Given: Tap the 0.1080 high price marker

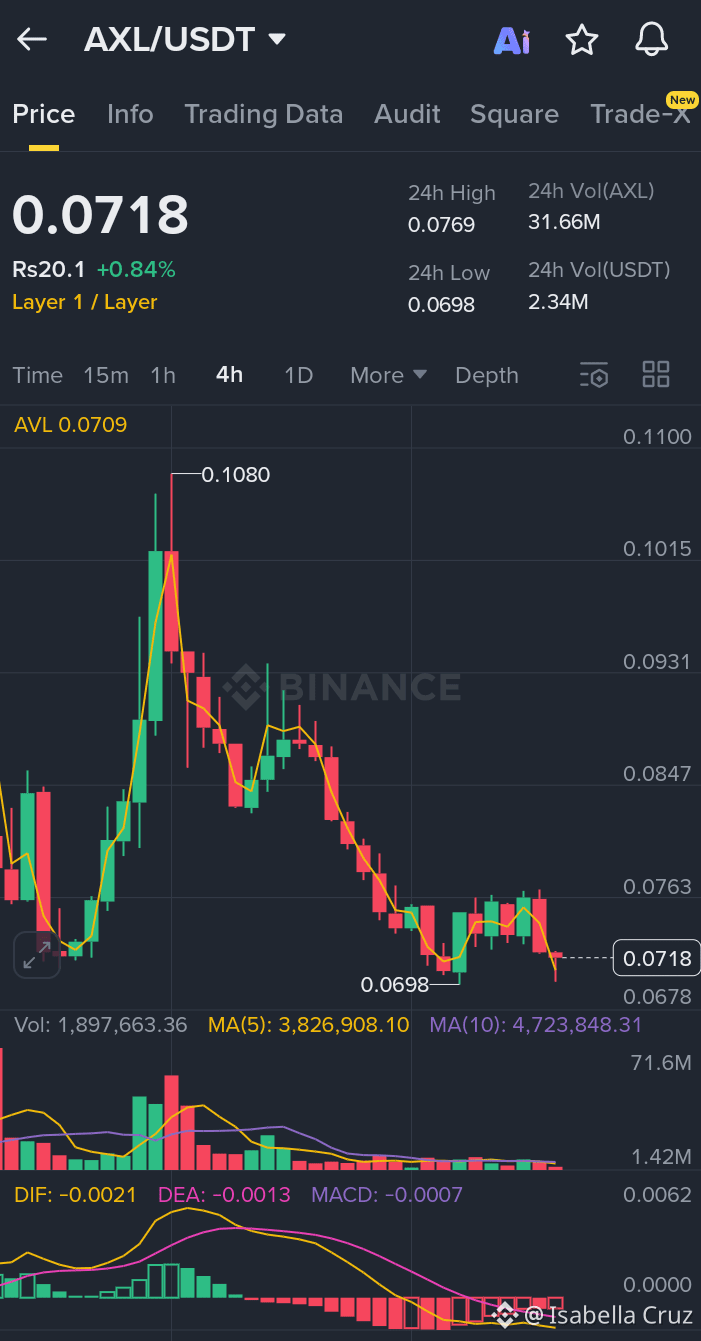Looking at the screenshot, I should [x=236, y=474].
